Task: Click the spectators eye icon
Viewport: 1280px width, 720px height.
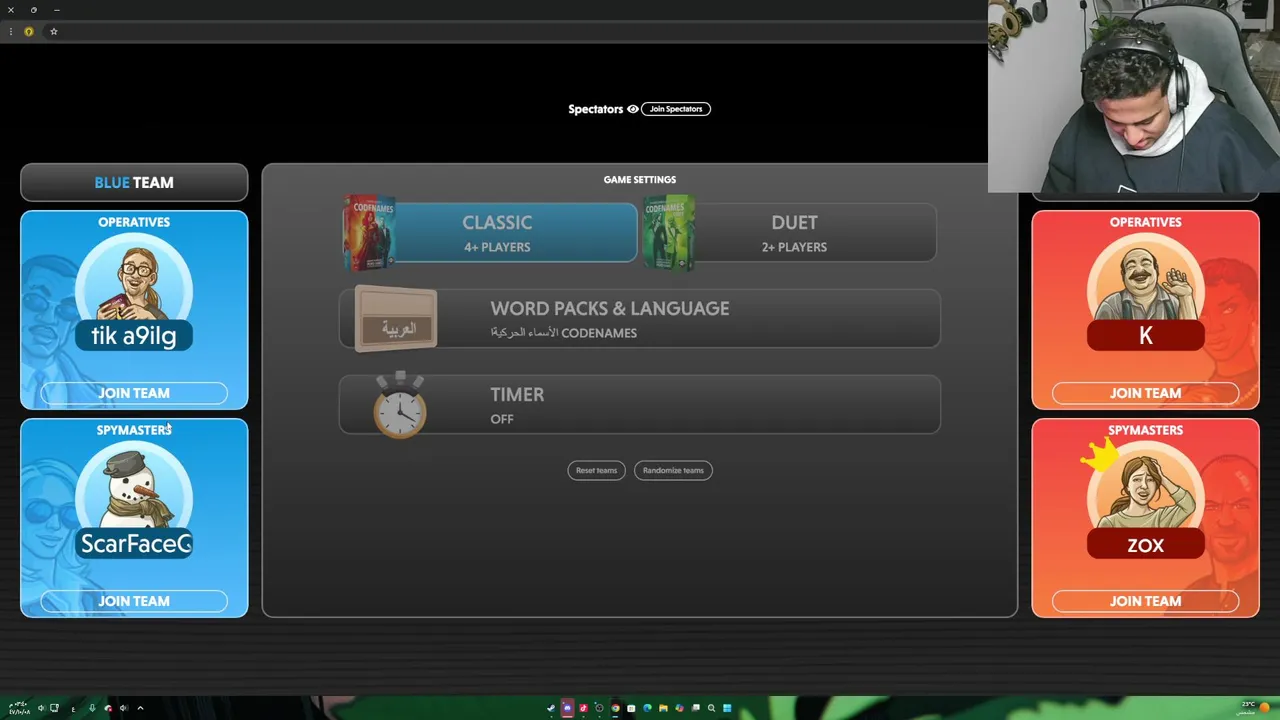Action: coord(632,109)
